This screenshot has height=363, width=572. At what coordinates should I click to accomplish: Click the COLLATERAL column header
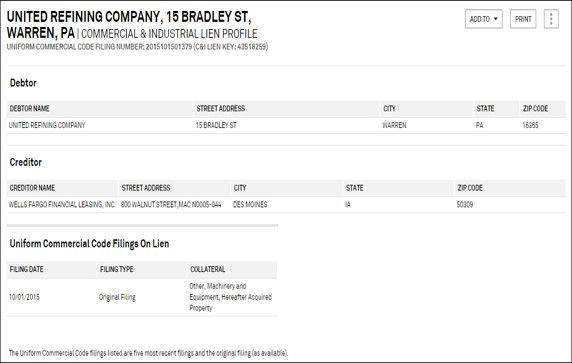point(208,269)
